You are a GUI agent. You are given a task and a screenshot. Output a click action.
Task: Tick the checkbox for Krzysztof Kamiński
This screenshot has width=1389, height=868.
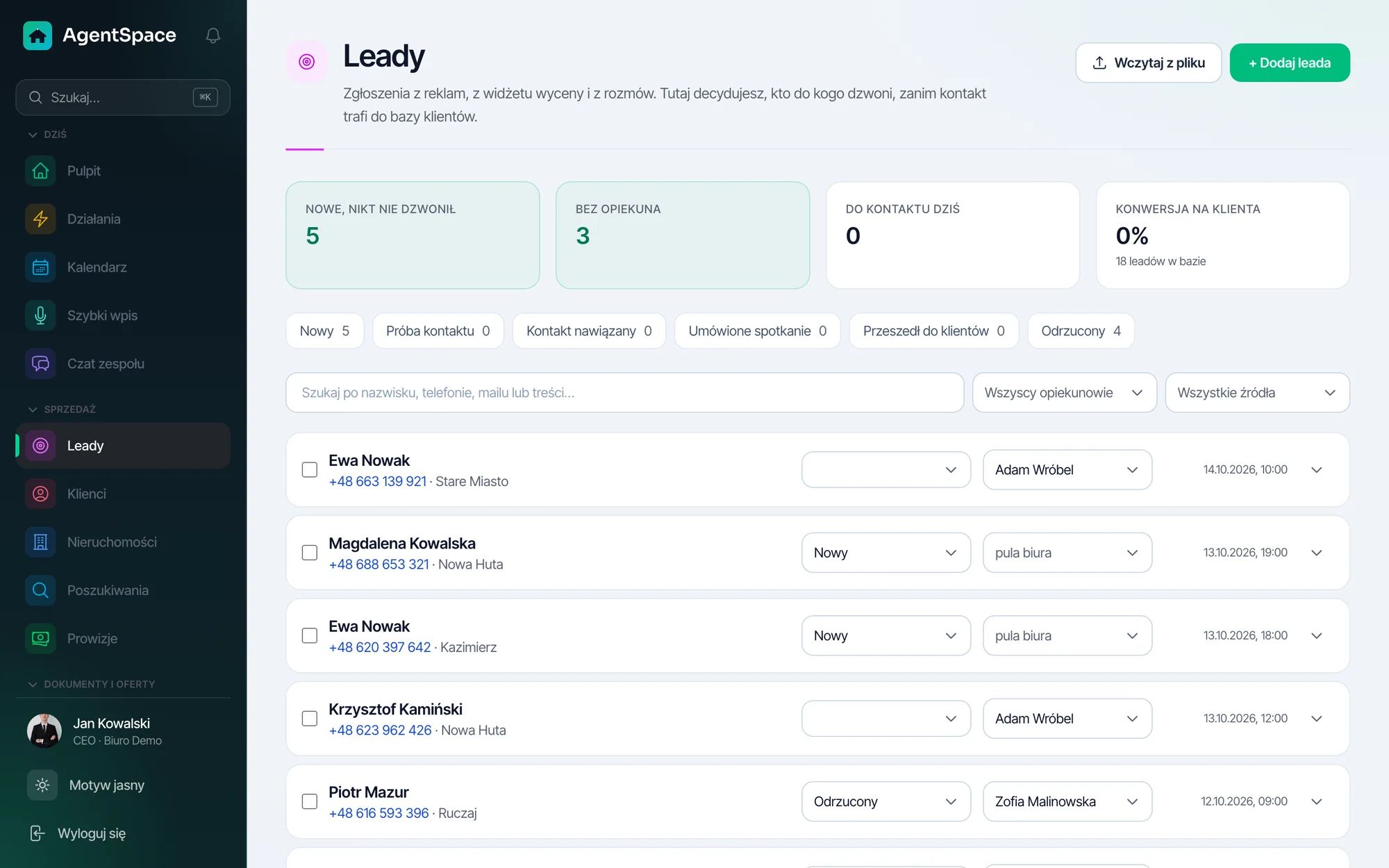pyautogui.click(x=310, y=719)
